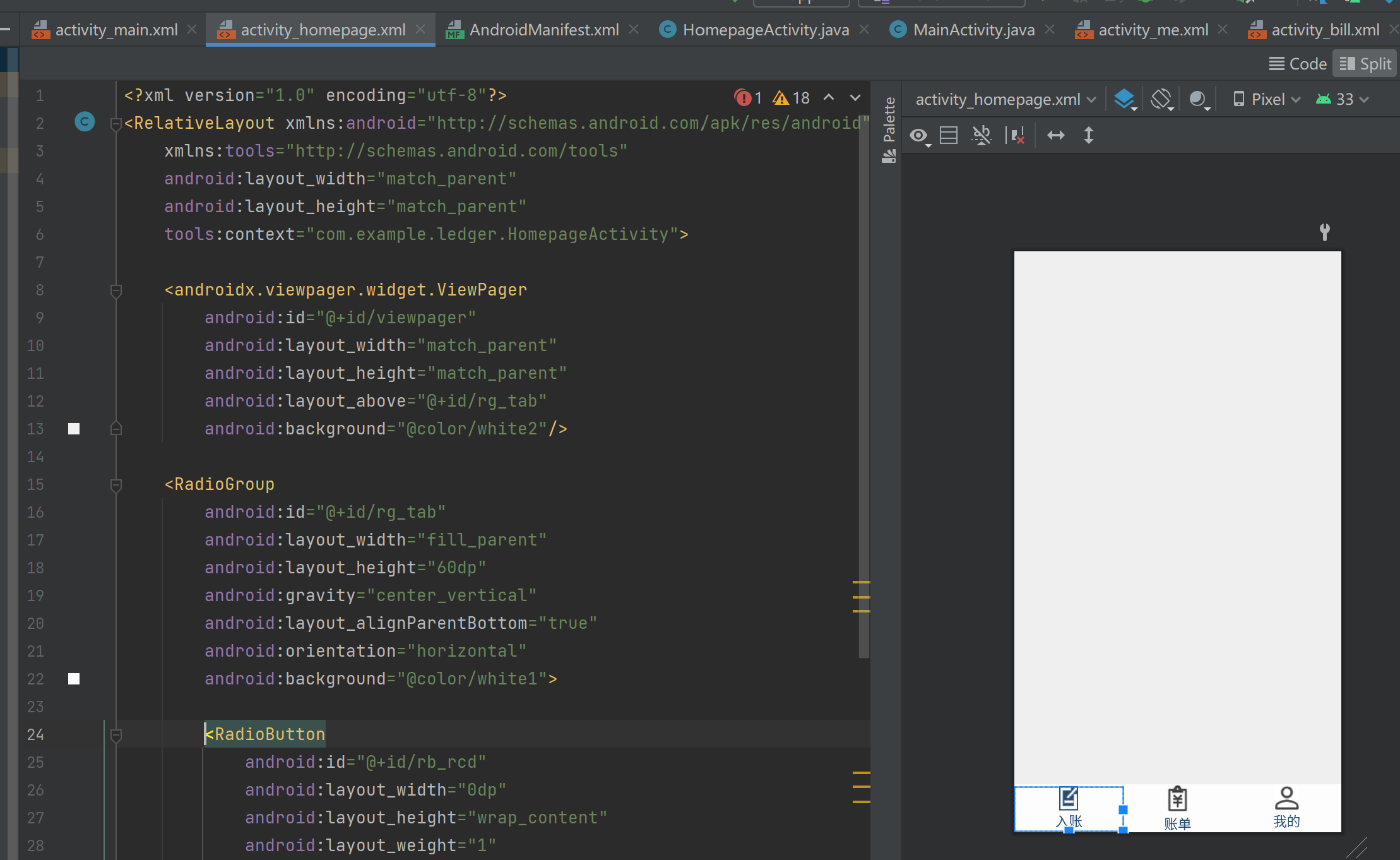This screenshot has width=1400, height=860.
Task: Open the Night Mode selector icon
Action: (x=1197, y=99)
